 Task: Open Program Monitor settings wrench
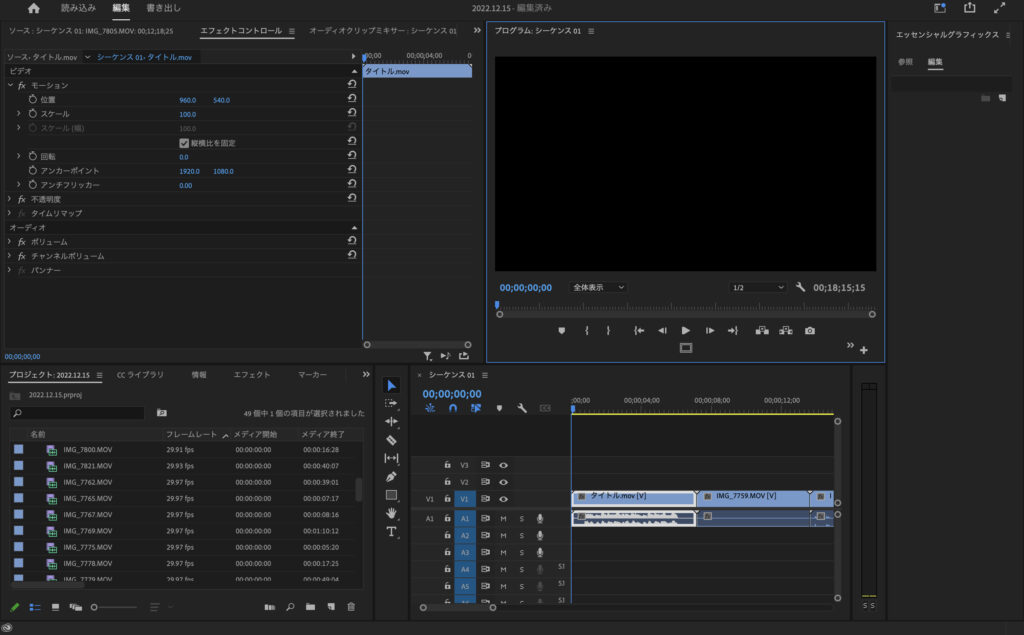click(800, 287)
